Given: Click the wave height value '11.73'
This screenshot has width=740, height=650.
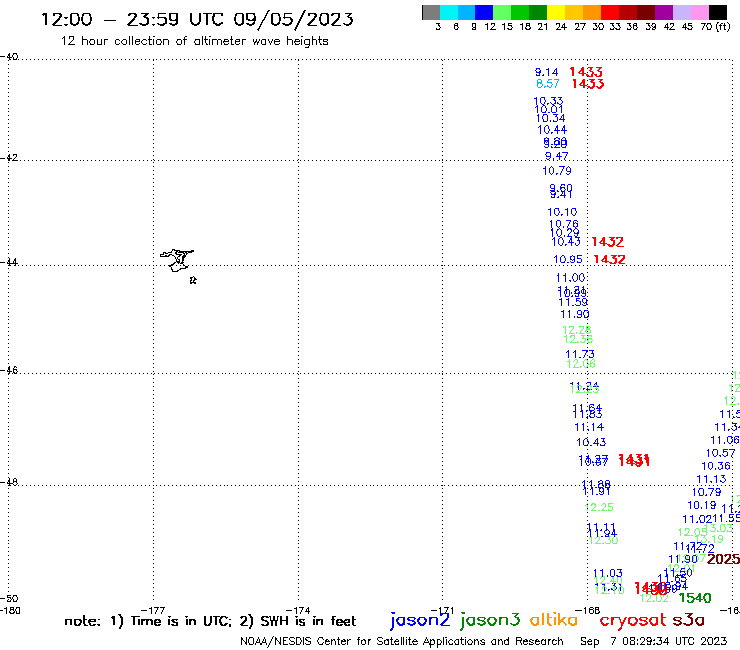Looking at the screenshot, I should [x=580, y=354].
